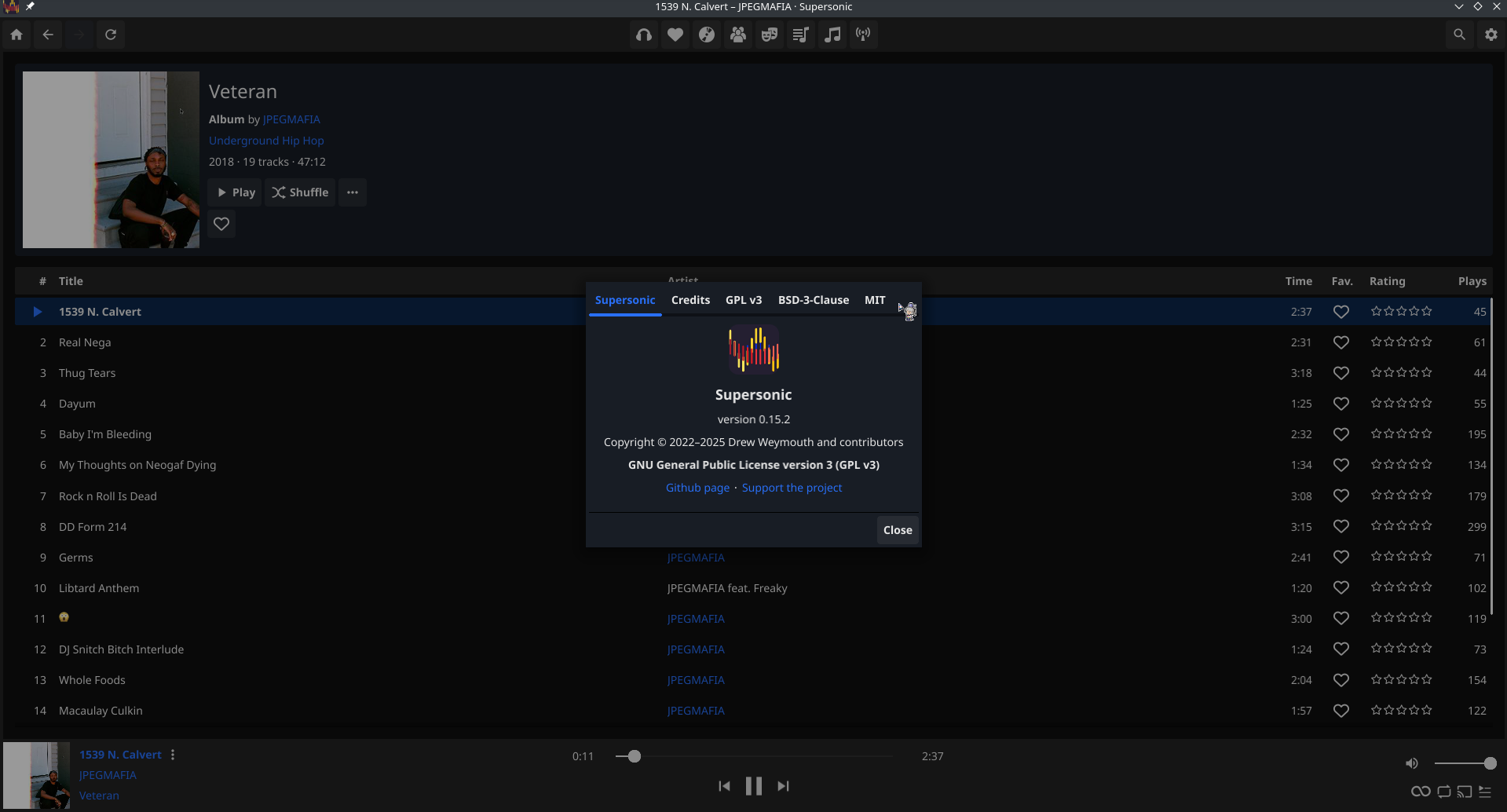Toggle autoplay infinity icon
Screen dimensions: 1507x812
[1421, 792]
